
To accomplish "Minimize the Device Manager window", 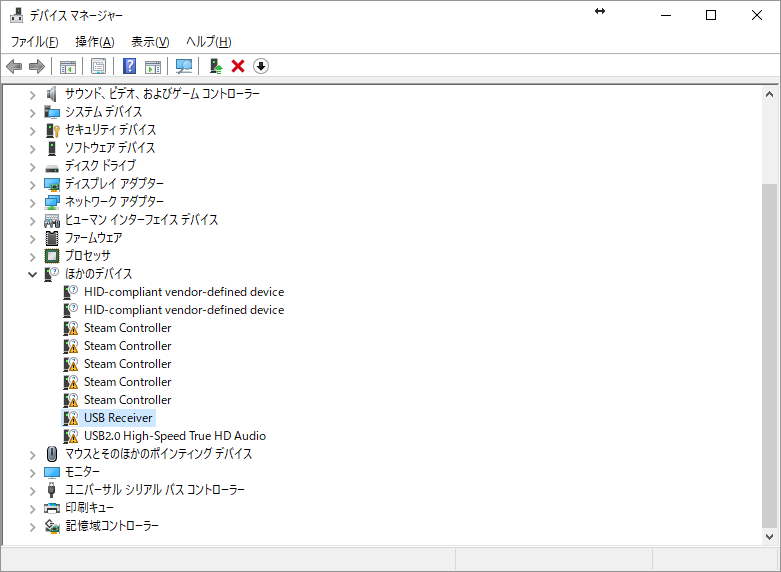I will click(x=666, y=15).
